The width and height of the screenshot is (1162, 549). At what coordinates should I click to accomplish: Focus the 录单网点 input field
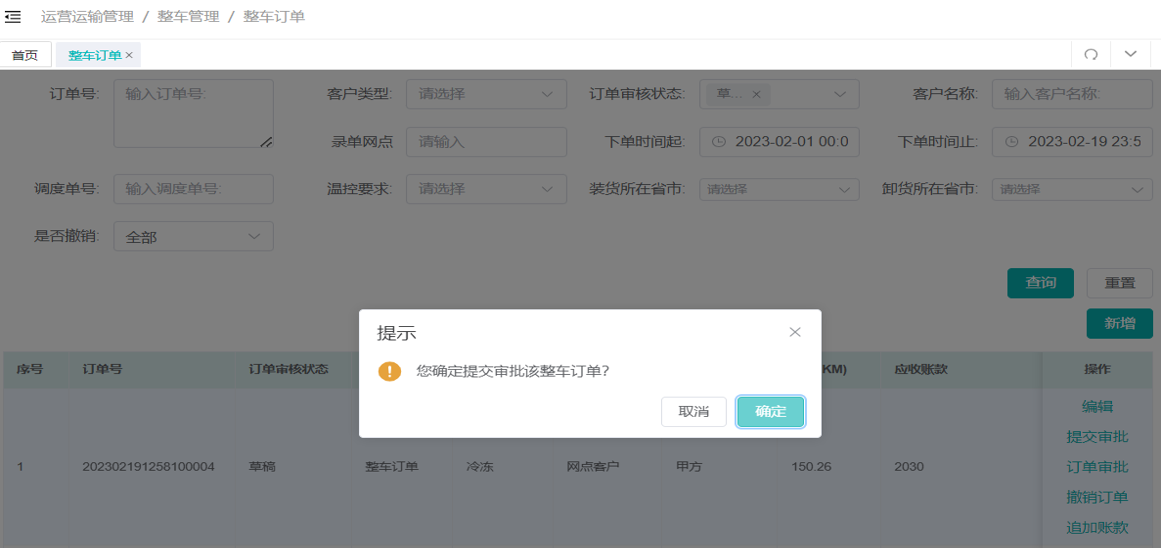[486, 142]
